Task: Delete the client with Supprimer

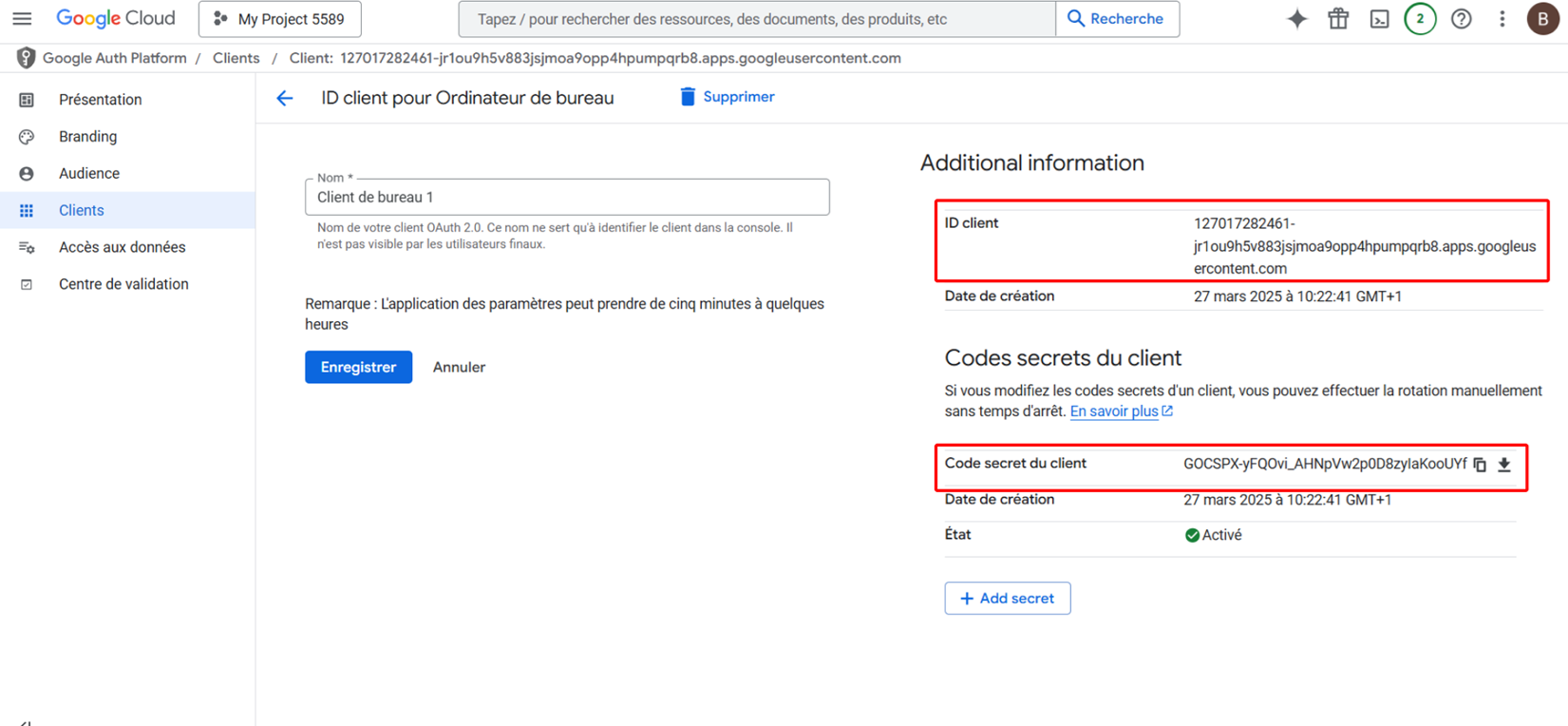Action: pyautogui.click(x=727, y=97)
